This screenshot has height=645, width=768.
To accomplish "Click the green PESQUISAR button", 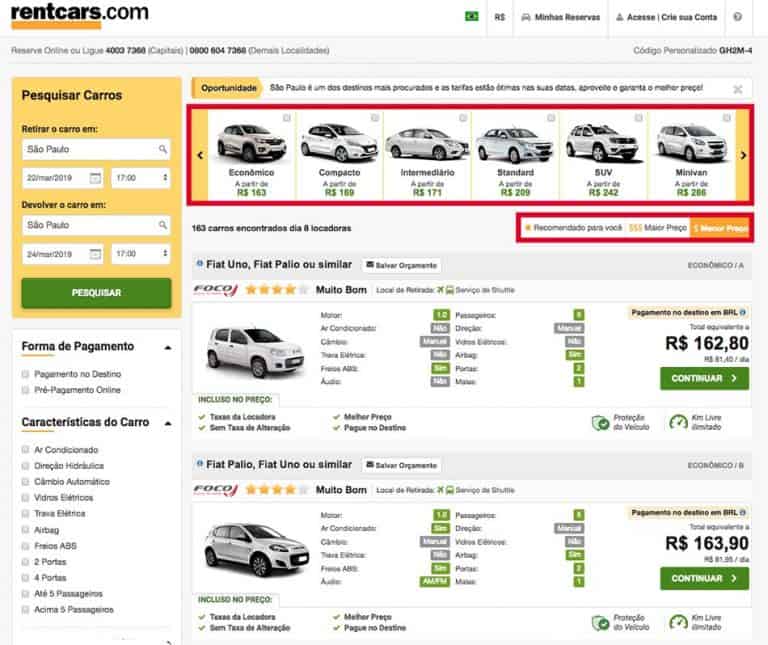I will tap(96, 293).
